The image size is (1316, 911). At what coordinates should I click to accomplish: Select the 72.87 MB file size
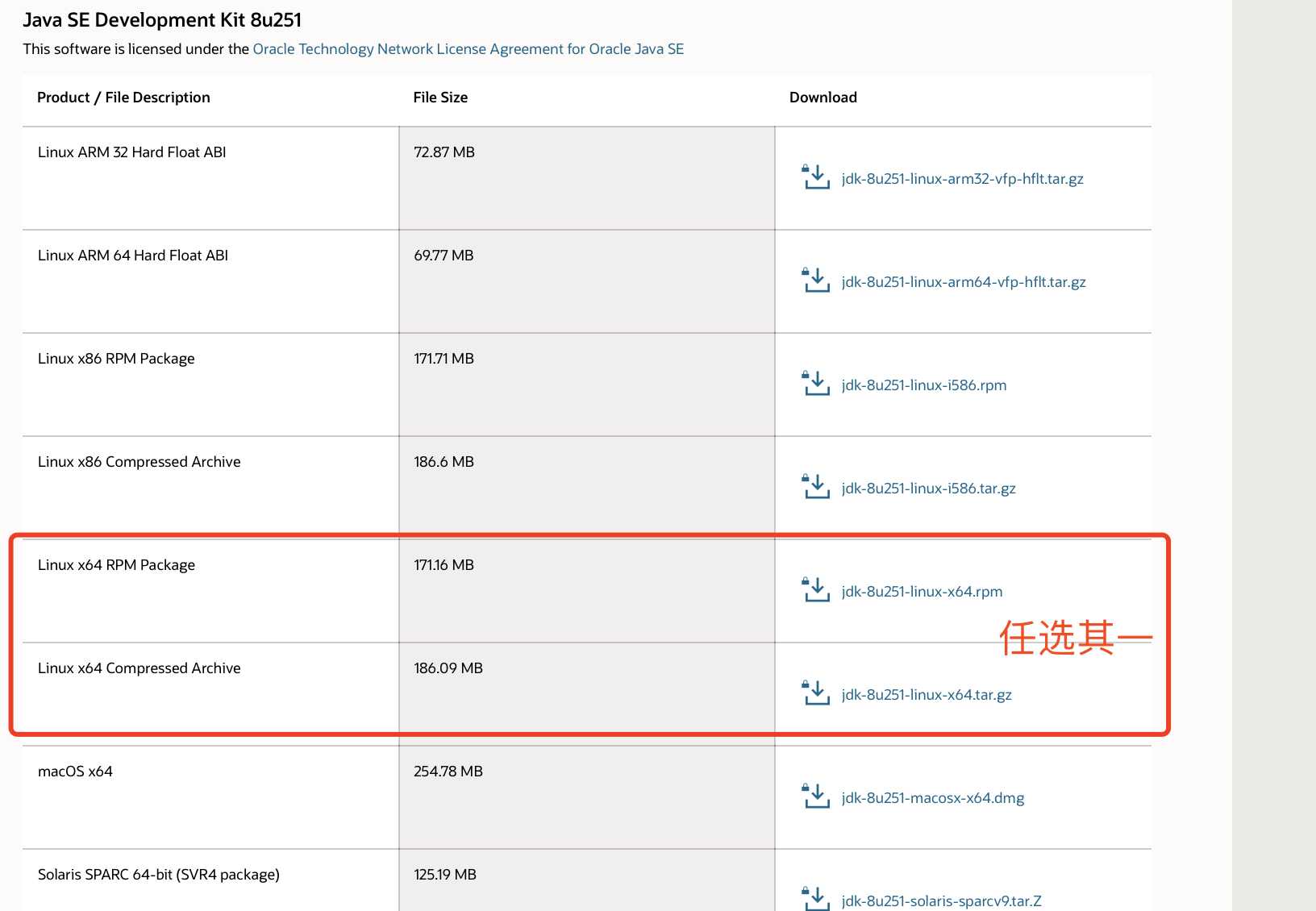click(x=444, y=152)
